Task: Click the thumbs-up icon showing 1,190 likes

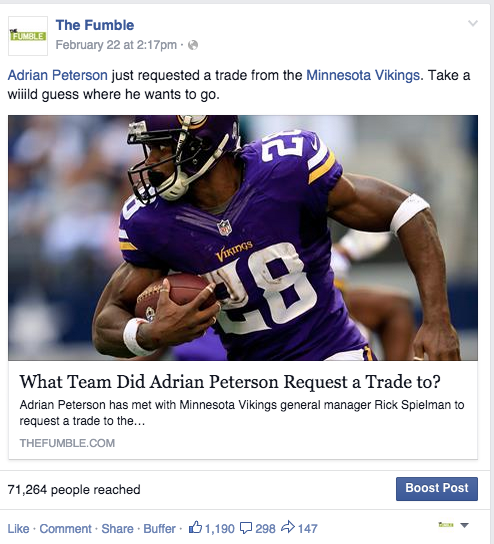Action: click(195, 527)
